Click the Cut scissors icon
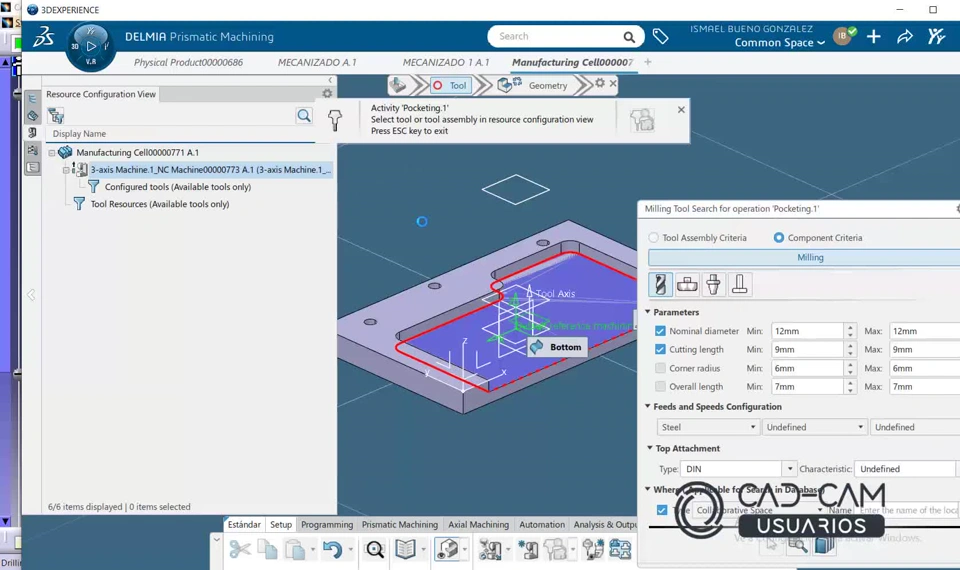 pos(239,549)
